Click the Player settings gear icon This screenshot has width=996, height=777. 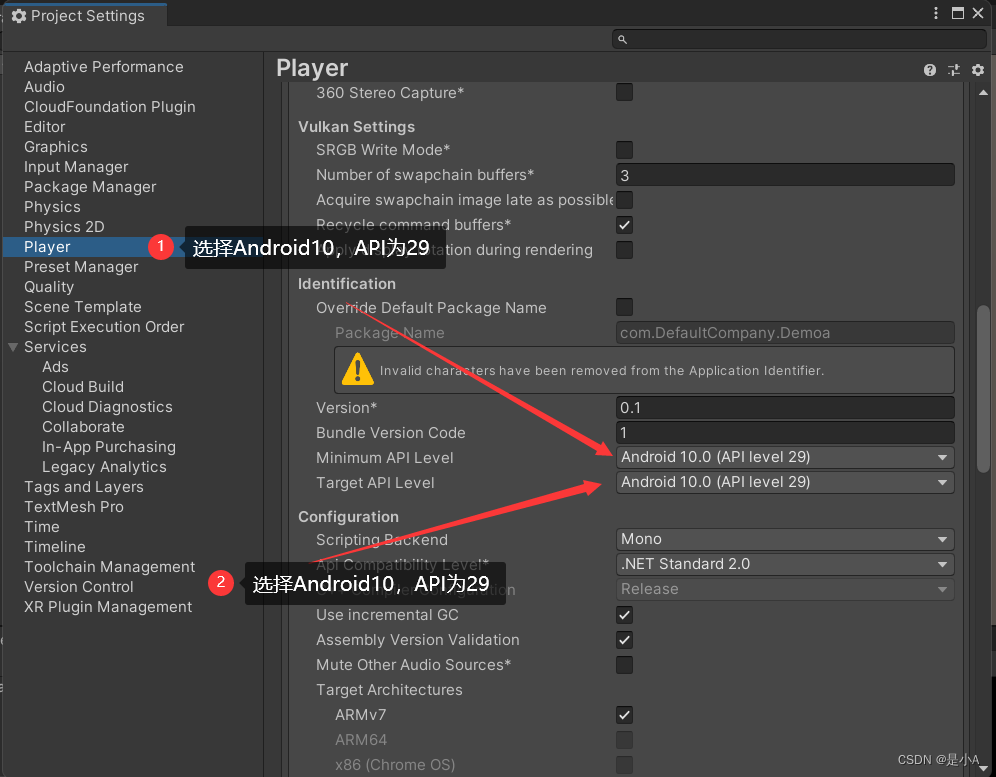pyautogui.click(x=978, y=71)
